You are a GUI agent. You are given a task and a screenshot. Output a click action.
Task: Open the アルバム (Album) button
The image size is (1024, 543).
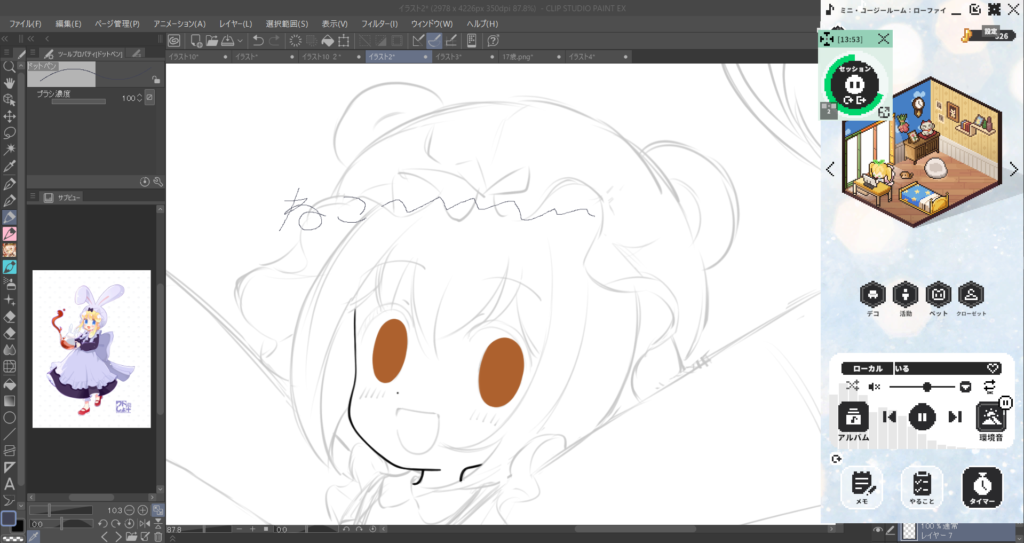click(x=852, y=418)
